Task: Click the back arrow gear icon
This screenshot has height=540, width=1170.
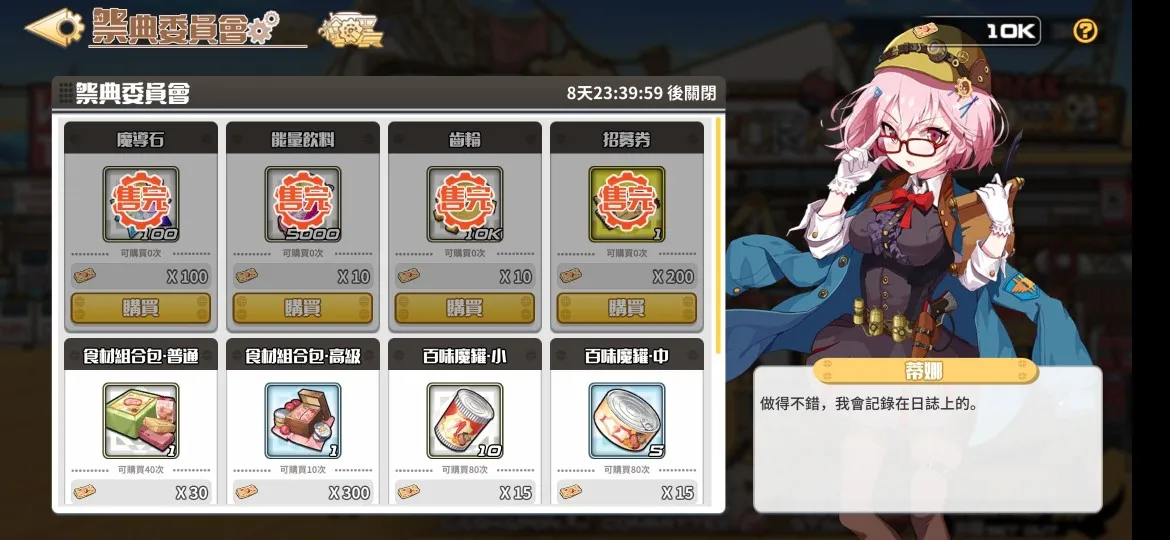Action: pyautogui.click(x=54, y=28)
